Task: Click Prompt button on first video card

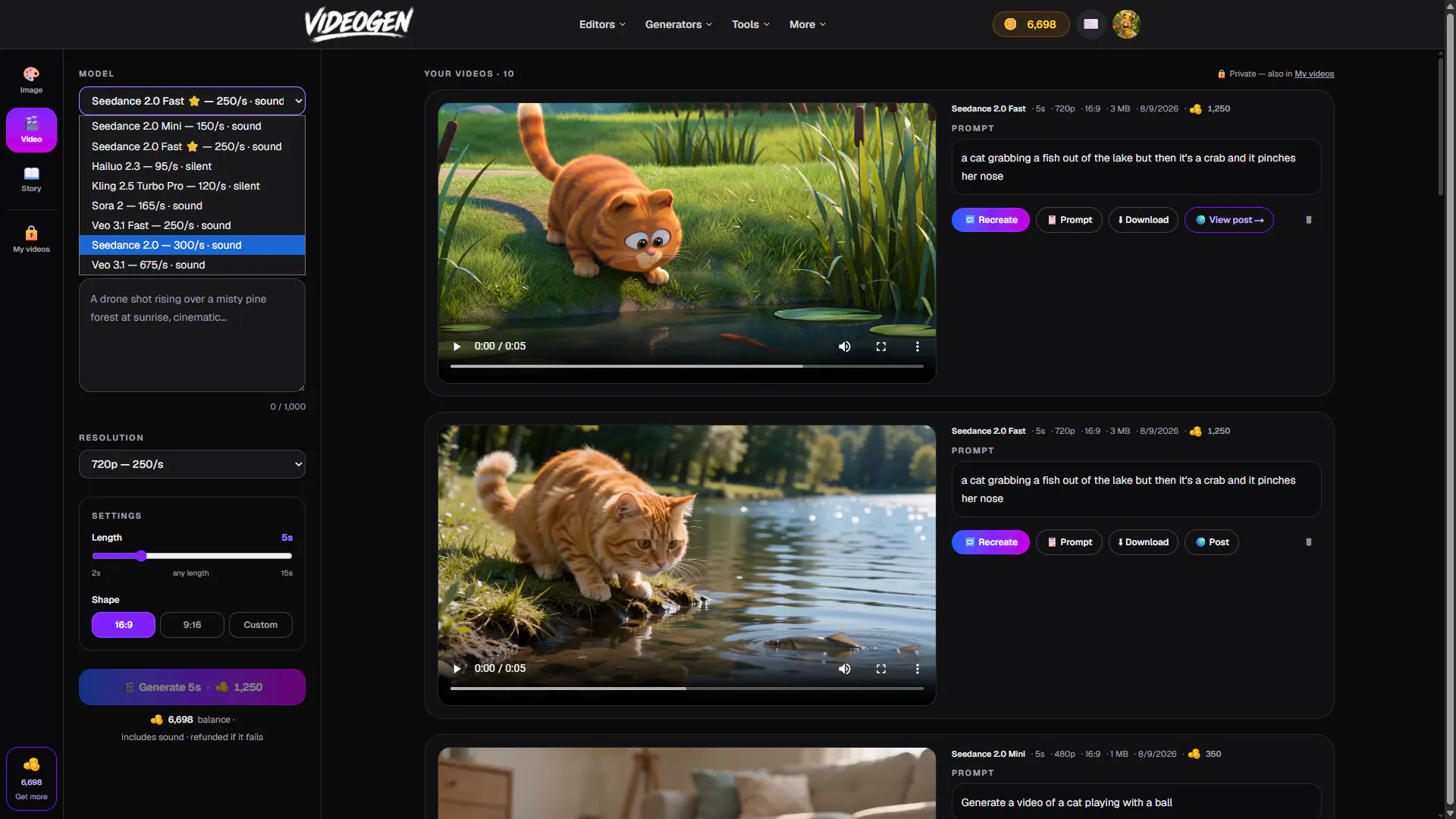Action: click(x=1069, y=220)
